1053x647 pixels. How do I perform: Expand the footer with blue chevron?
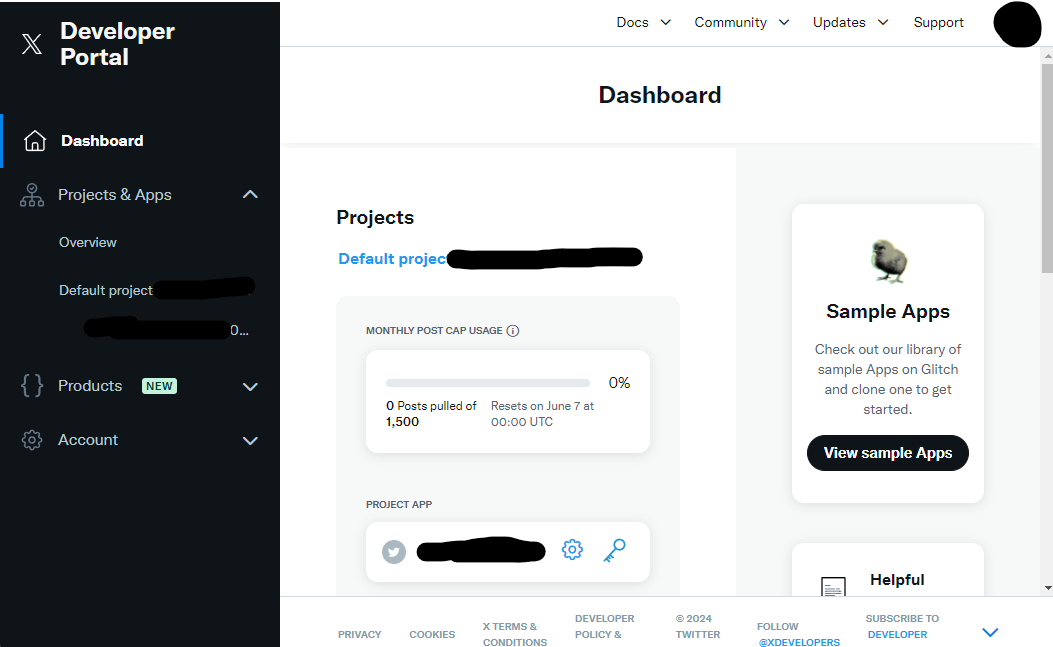990,632
